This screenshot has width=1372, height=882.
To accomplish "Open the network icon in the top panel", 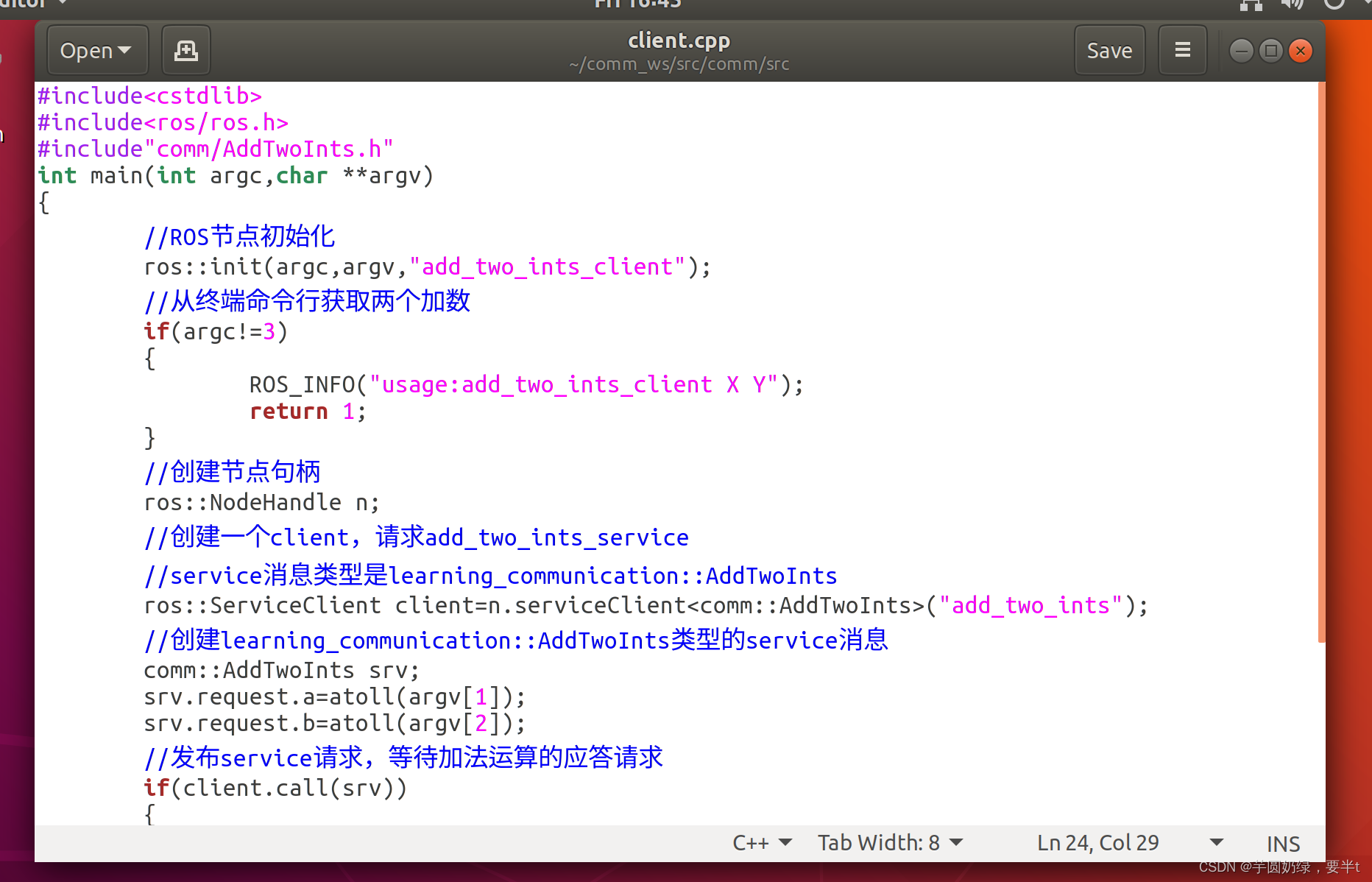I will click(1251, 4).
